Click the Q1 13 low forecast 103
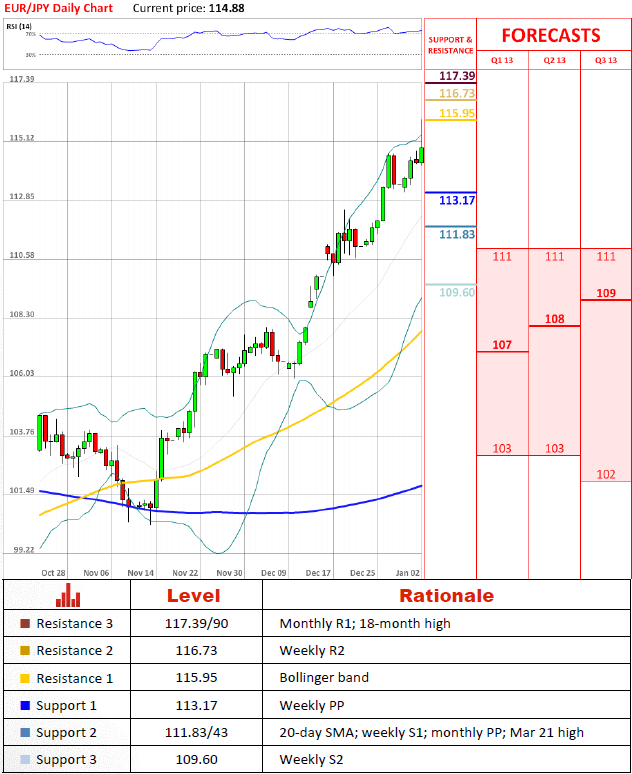 point(502,448)
